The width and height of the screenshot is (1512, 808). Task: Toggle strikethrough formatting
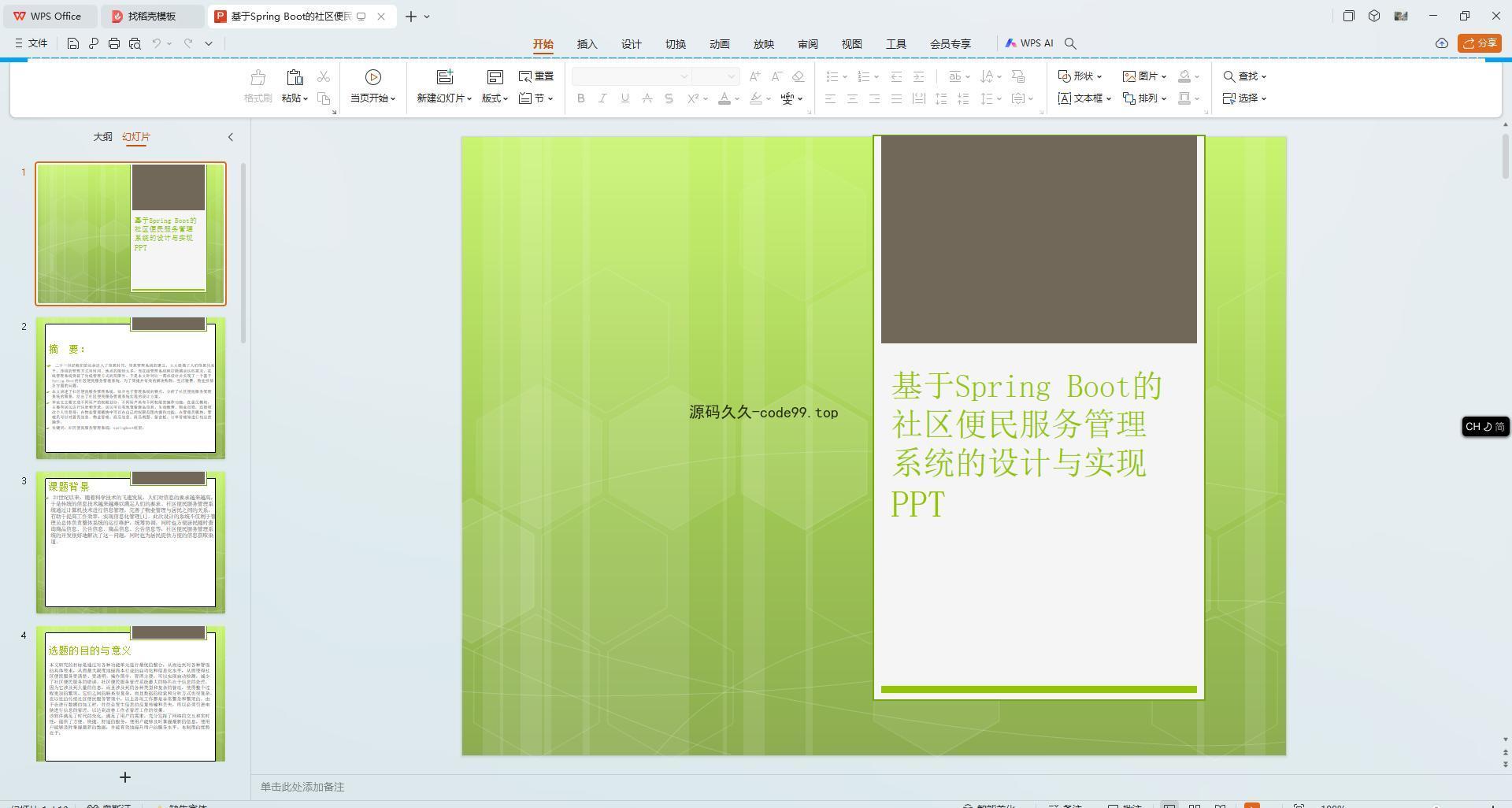[647, 98]
